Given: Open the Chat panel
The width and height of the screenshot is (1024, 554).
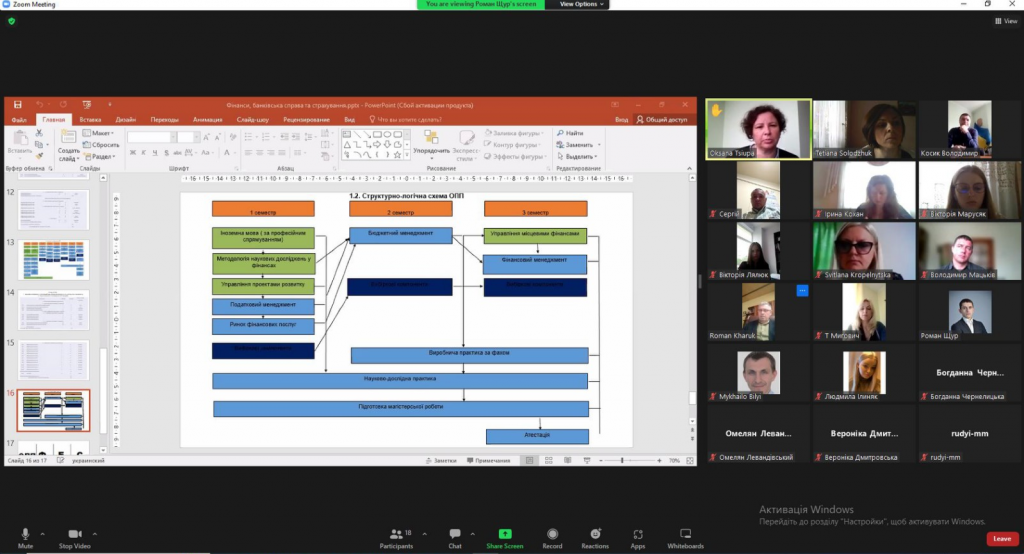Looking at the screenshot, I should pos(455,536).
